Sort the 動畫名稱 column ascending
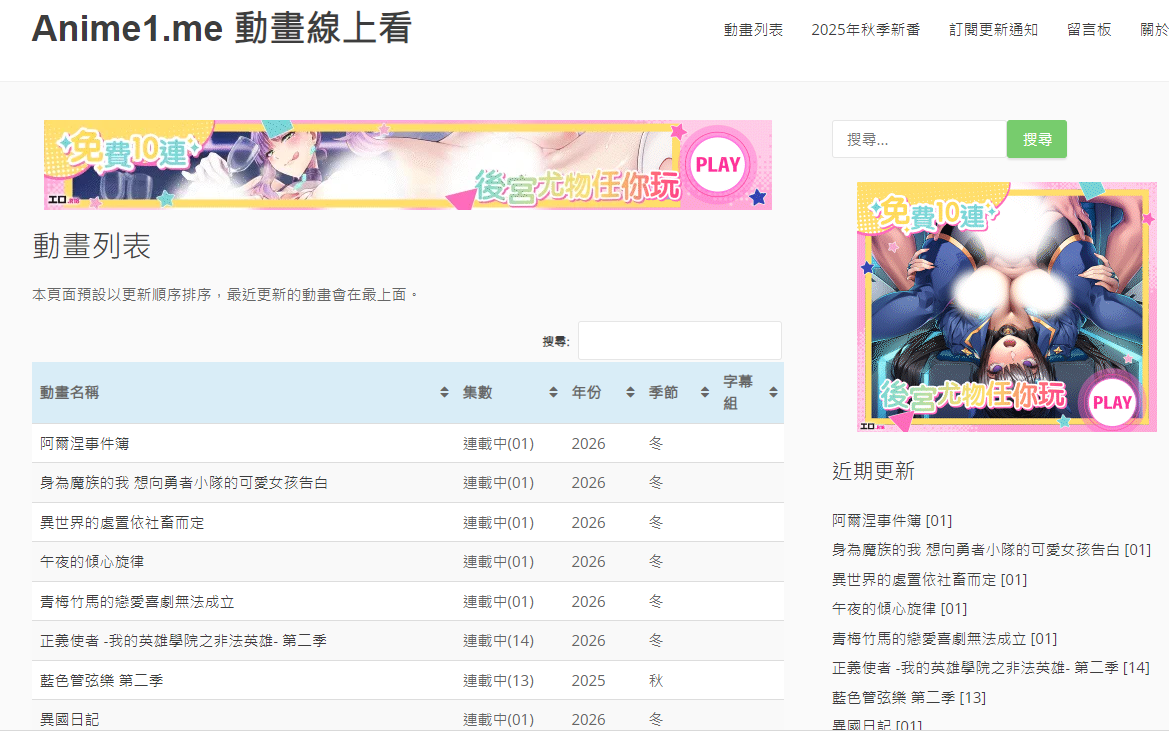This screenshot has width=1169, height=731. coord(444,392)
